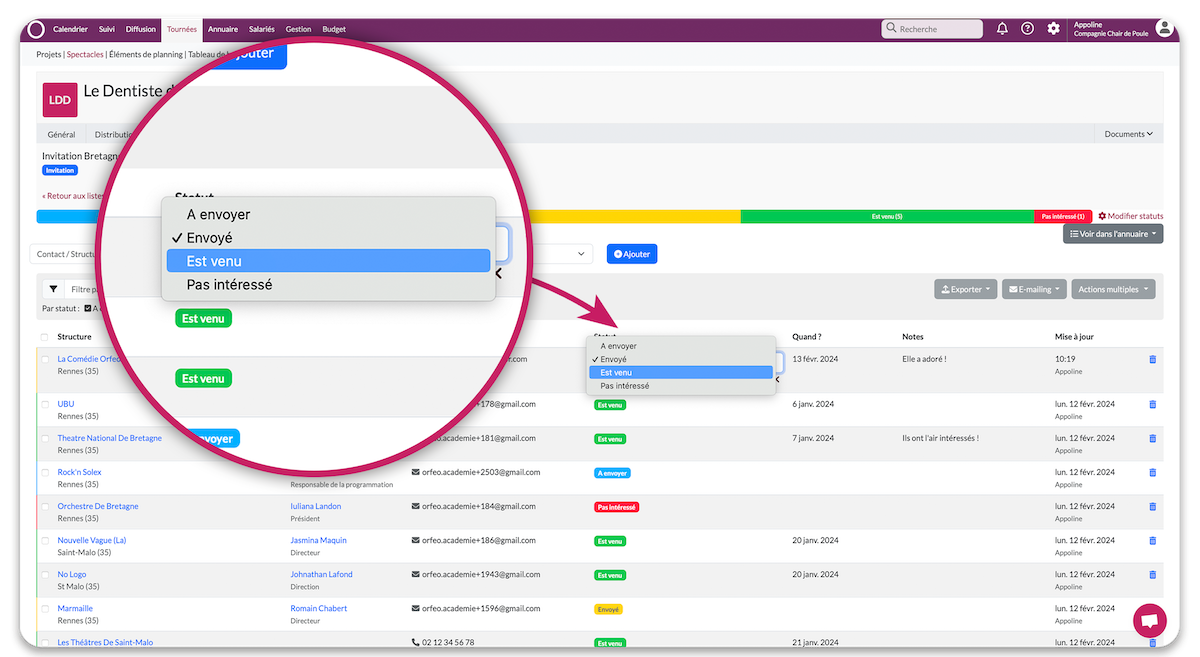
Task: Open the Spectacles breadcrumb link
Action: pos(85,54)
